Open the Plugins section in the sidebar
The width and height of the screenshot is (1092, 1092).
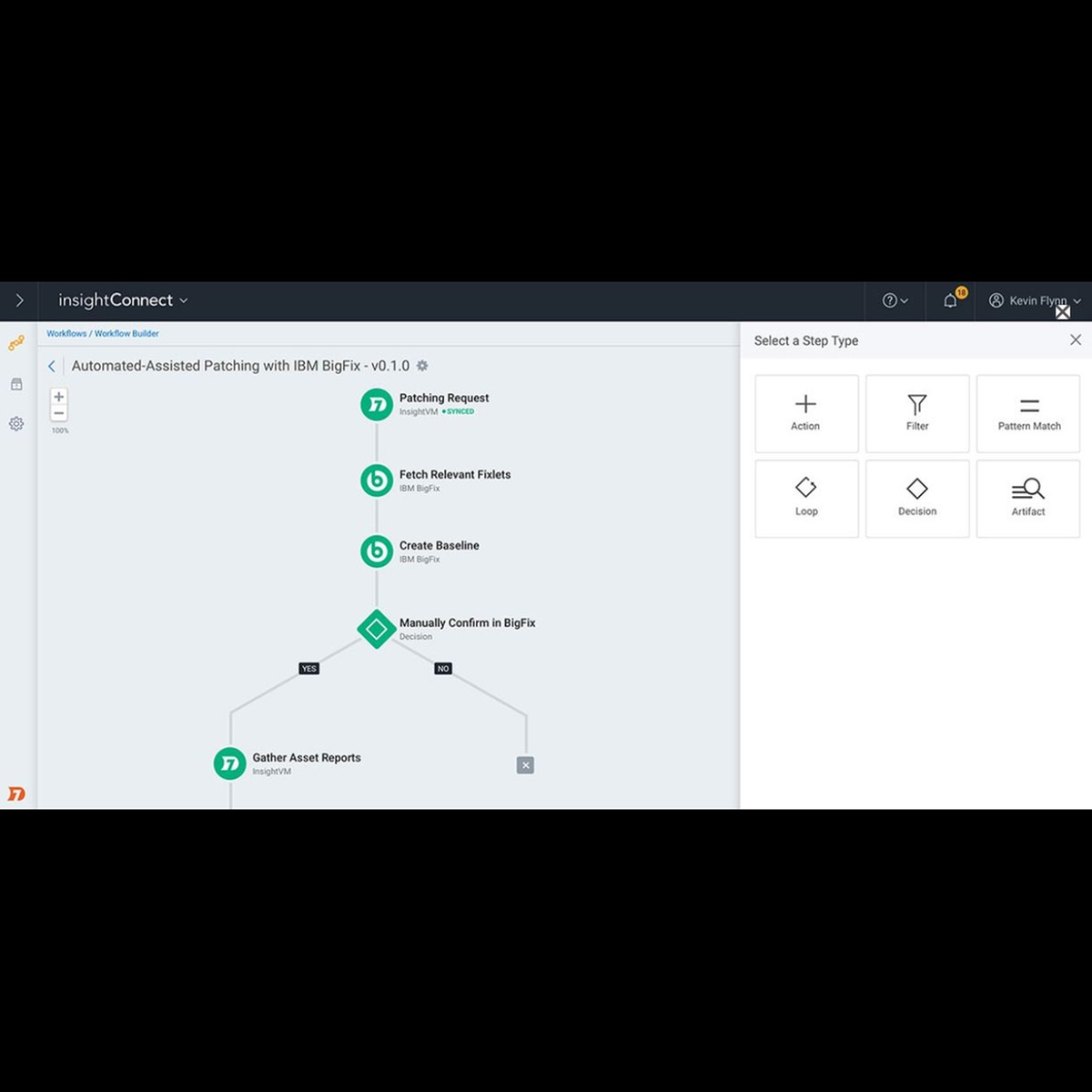[15, 384]
